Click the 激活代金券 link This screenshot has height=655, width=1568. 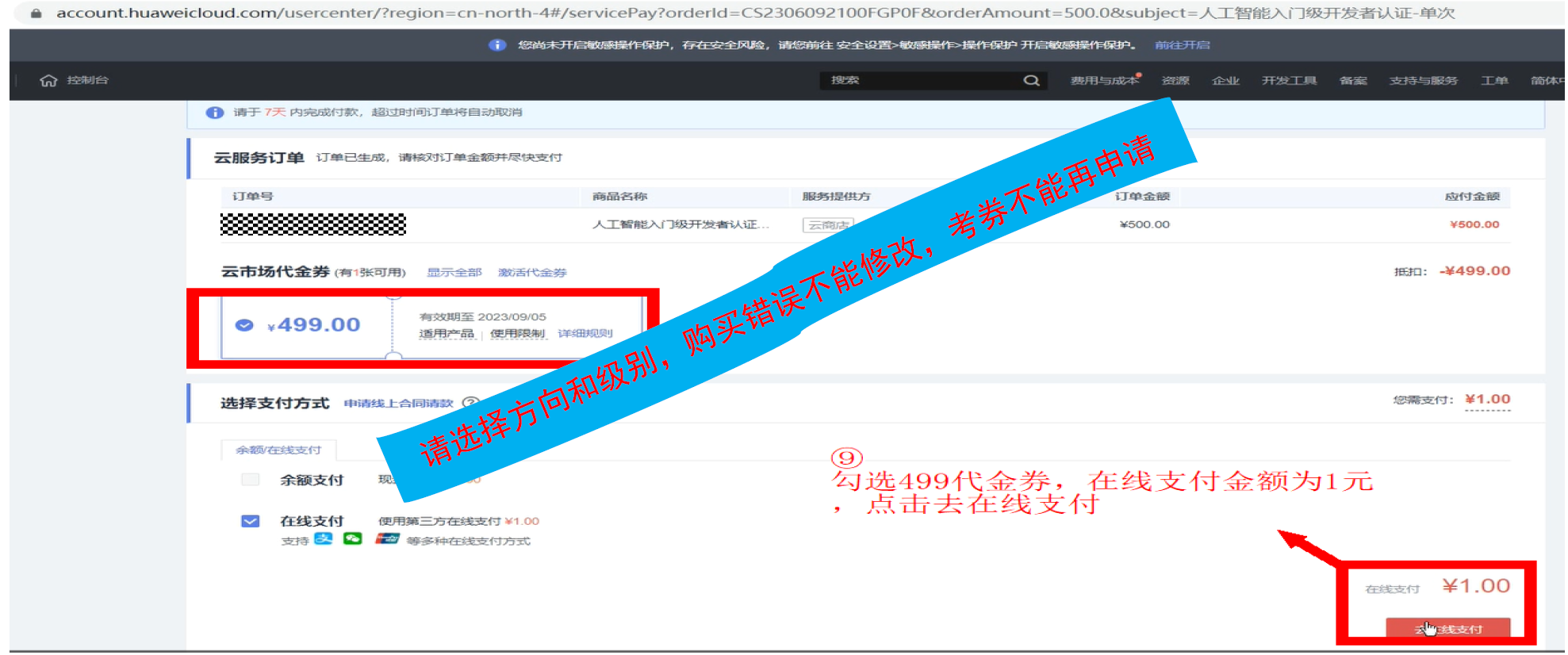[532, 272]
